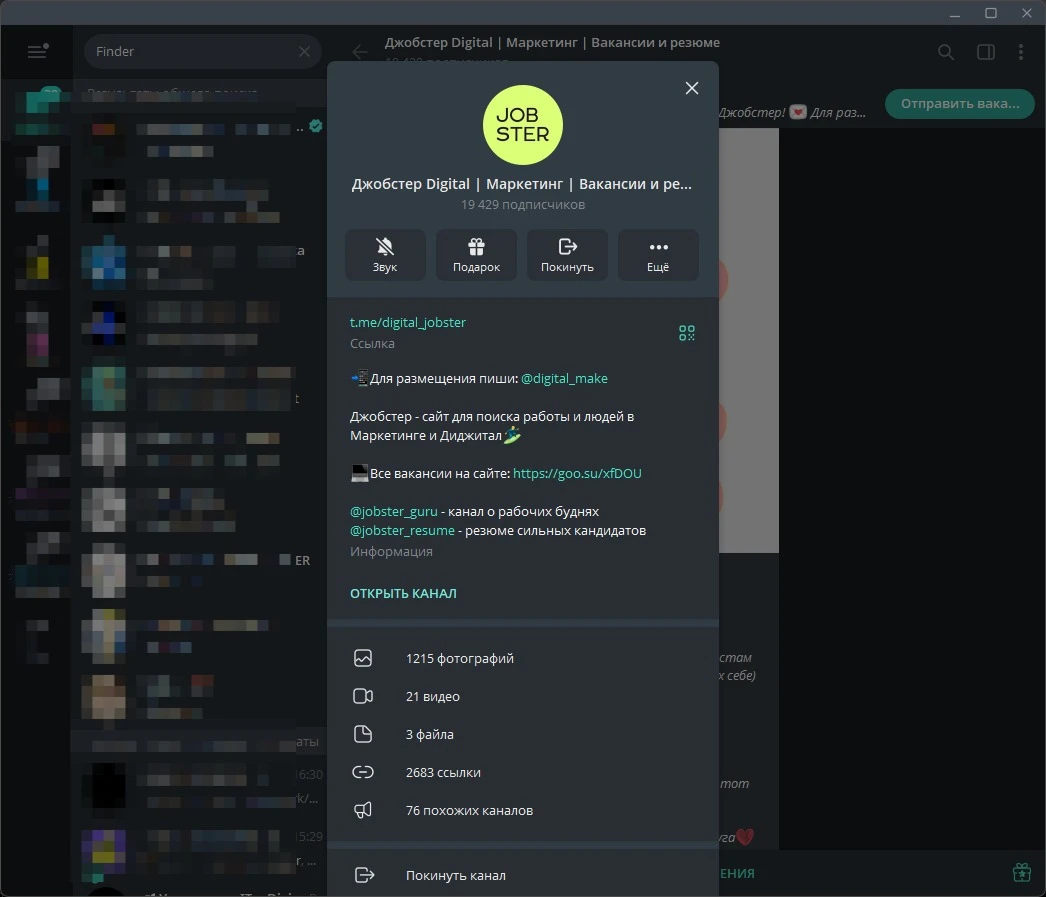This screenshot has height=897, width=1046.
Task: Show the channel QR code
Action: pos(686,333)
